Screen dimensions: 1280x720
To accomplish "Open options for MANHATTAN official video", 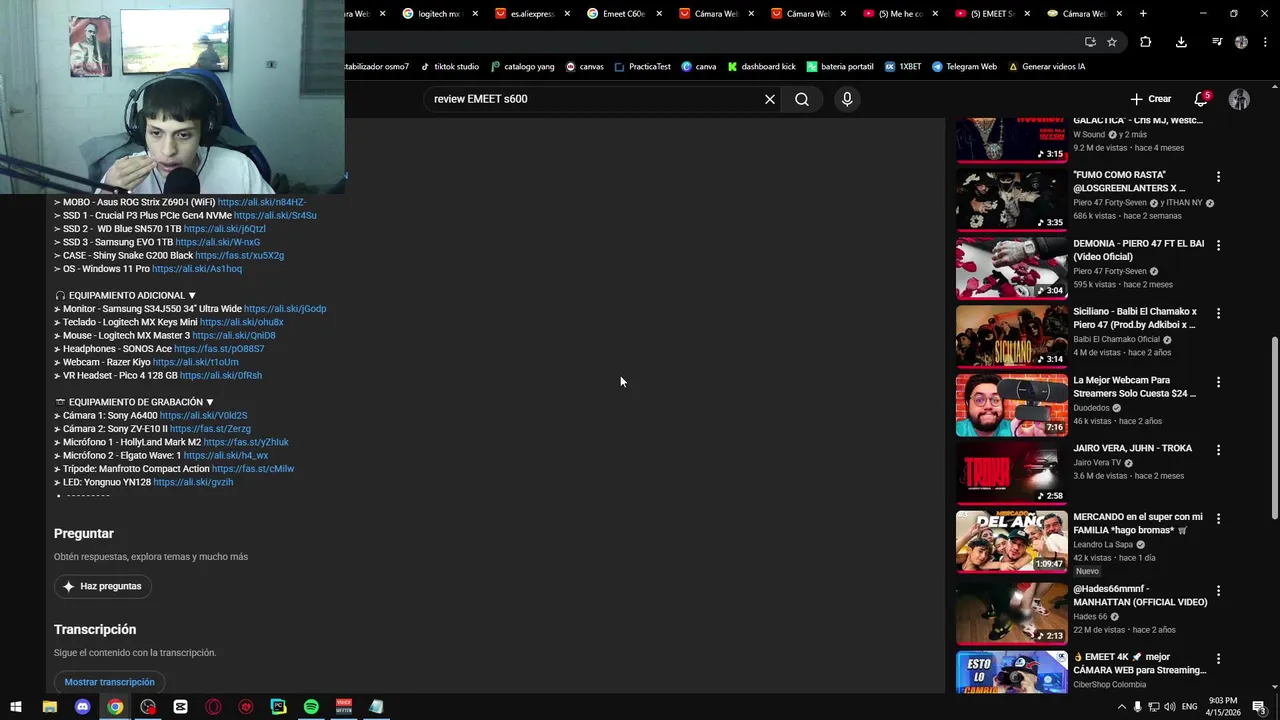I will (x=1218, y=591).
